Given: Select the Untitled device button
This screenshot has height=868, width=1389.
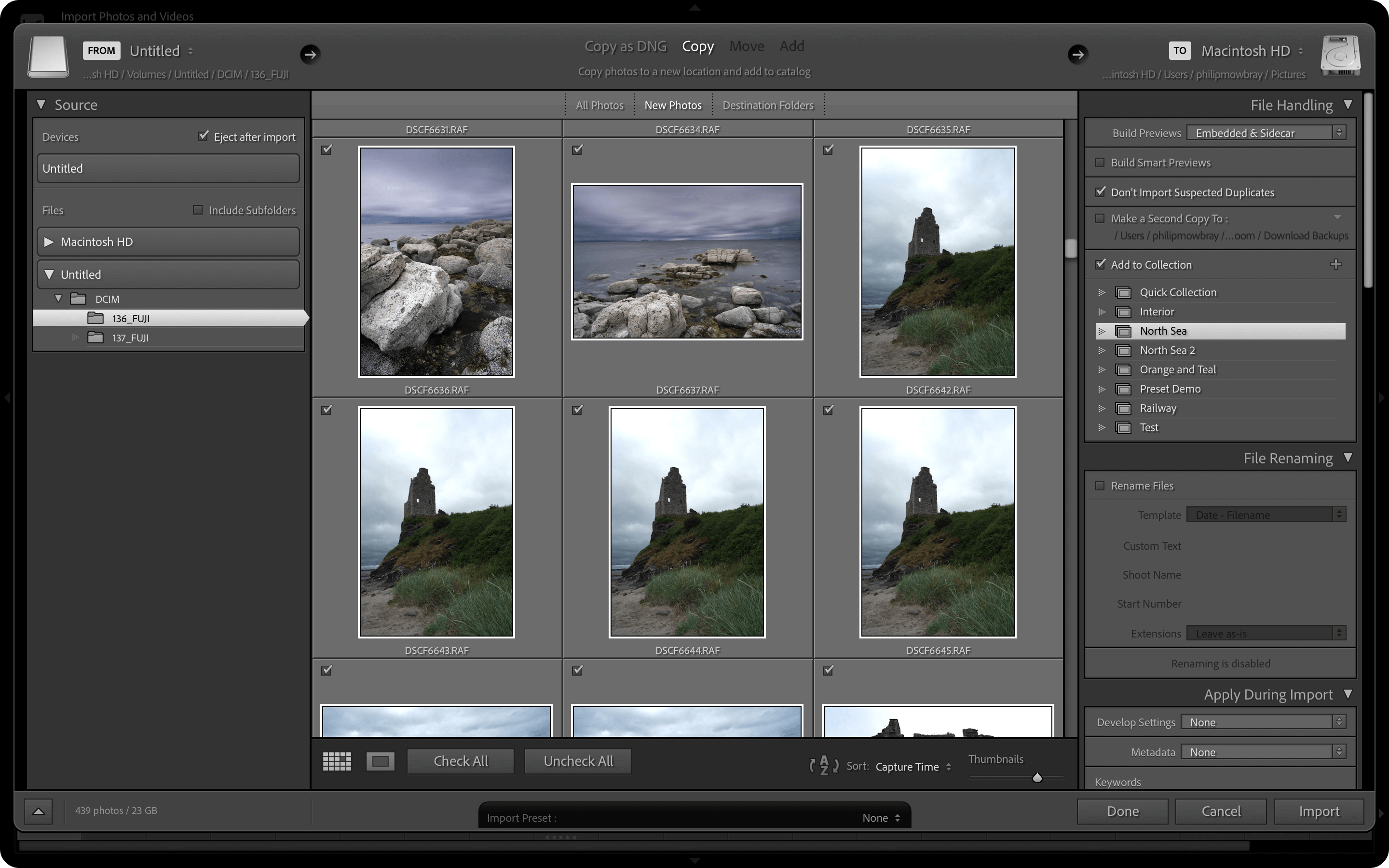Looking at the screenshot, I should click(168, 168).
